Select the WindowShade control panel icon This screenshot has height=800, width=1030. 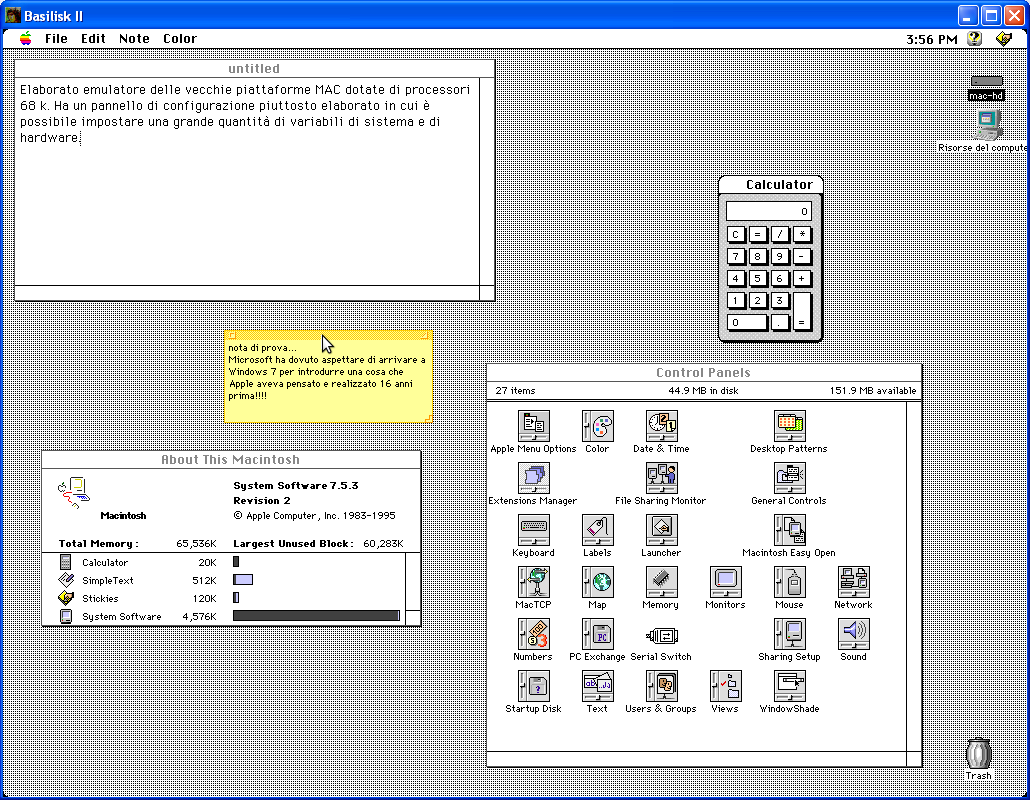coord(789,685)
